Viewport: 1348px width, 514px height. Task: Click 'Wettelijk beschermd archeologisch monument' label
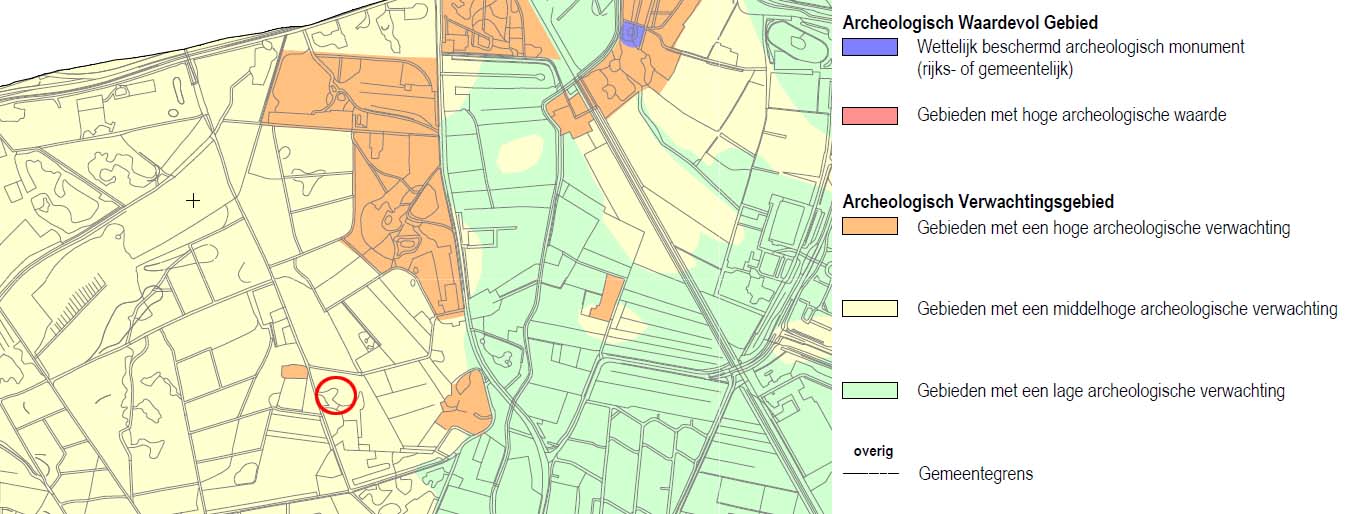(1080, 47)
